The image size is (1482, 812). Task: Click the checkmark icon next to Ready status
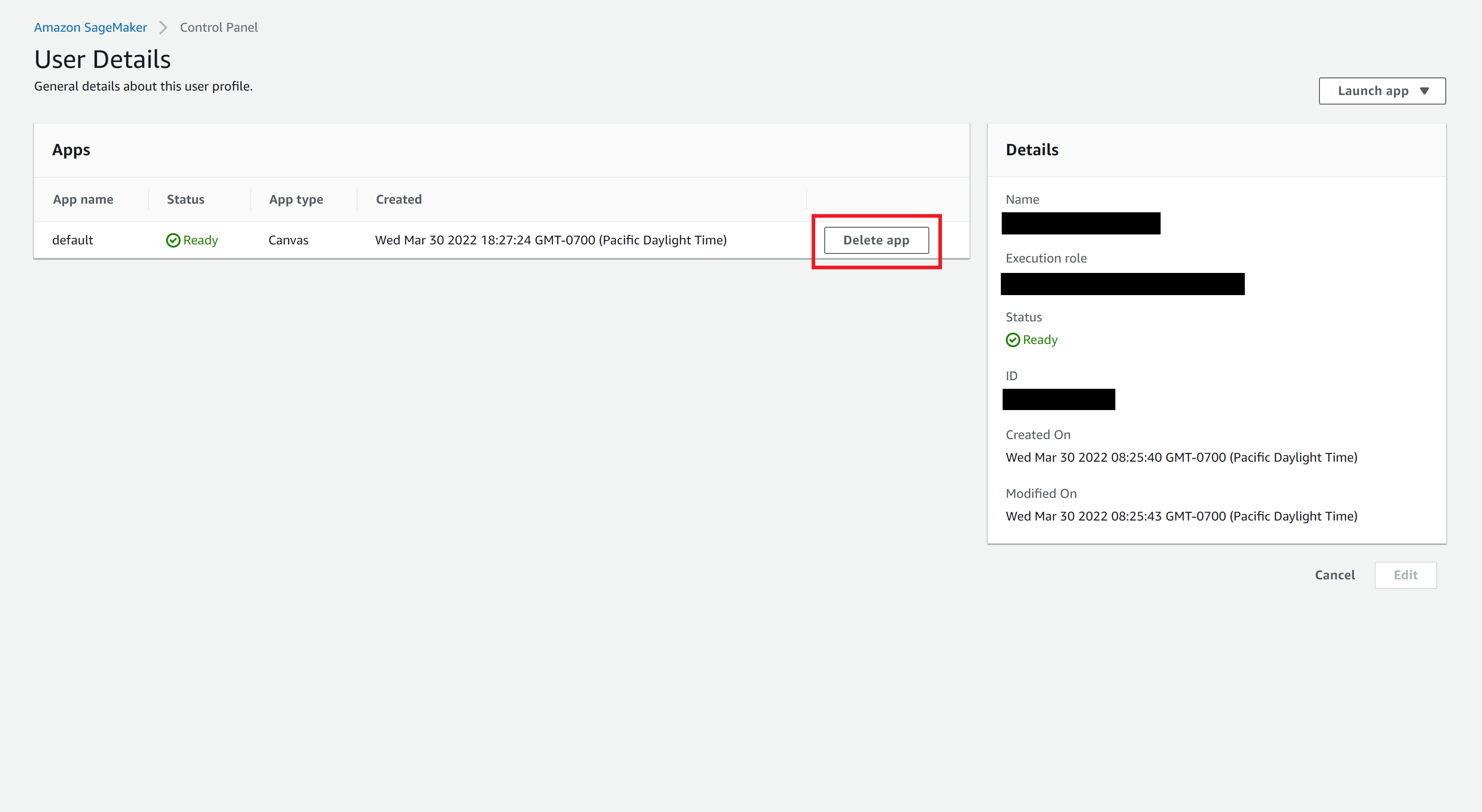(x=172, y=239)
